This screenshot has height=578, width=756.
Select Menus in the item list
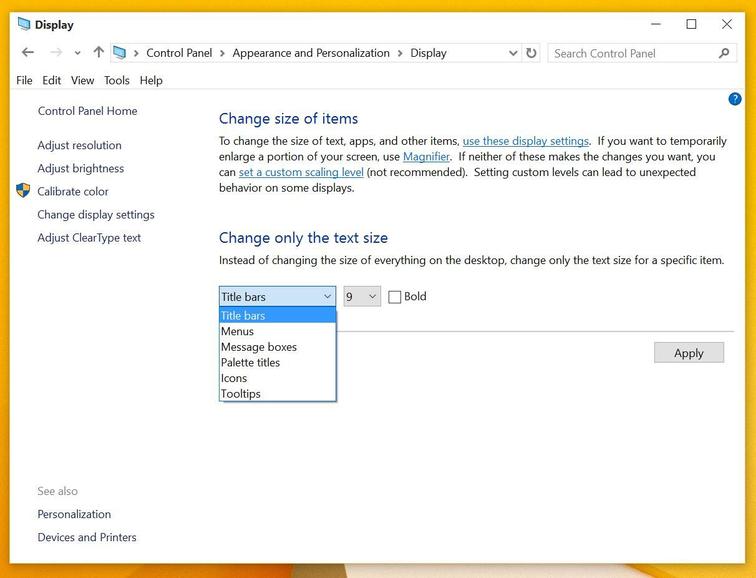277,331
